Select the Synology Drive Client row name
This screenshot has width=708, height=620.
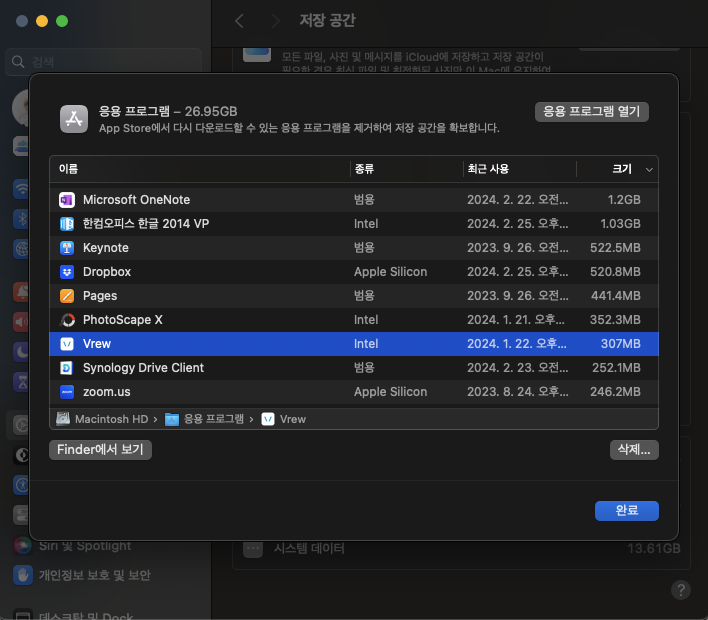point(144,368)
